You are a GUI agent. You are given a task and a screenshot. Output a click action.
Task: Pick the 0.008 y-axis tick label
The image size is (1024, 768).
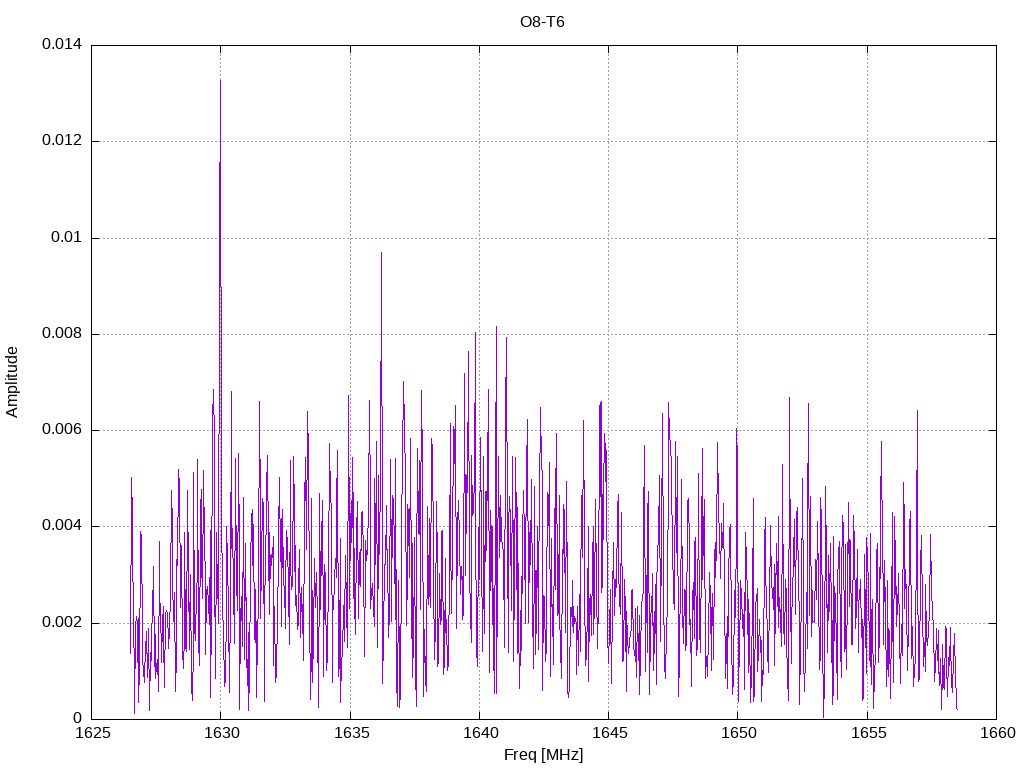pyautogui.click(x=61, y=334)
